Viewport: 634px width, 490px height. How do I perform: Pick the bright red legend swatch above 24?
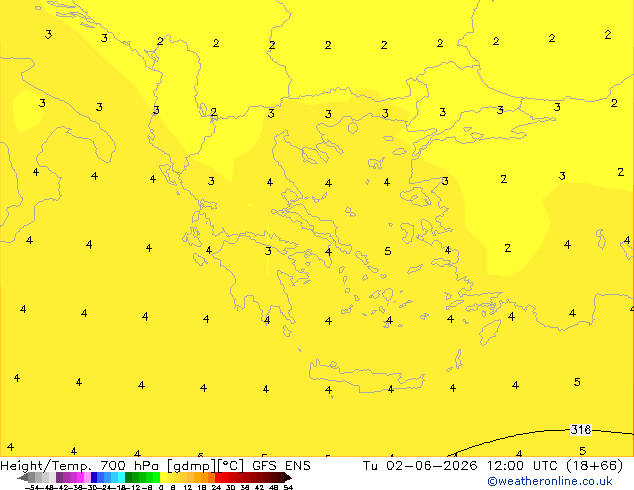click(x=218, y=478)
